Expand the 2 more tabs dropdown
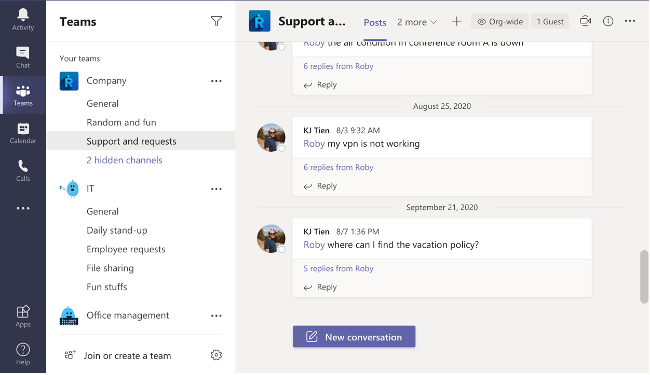Image resolution: width=650 pixels, height=375 pixels. pos(417,22)
